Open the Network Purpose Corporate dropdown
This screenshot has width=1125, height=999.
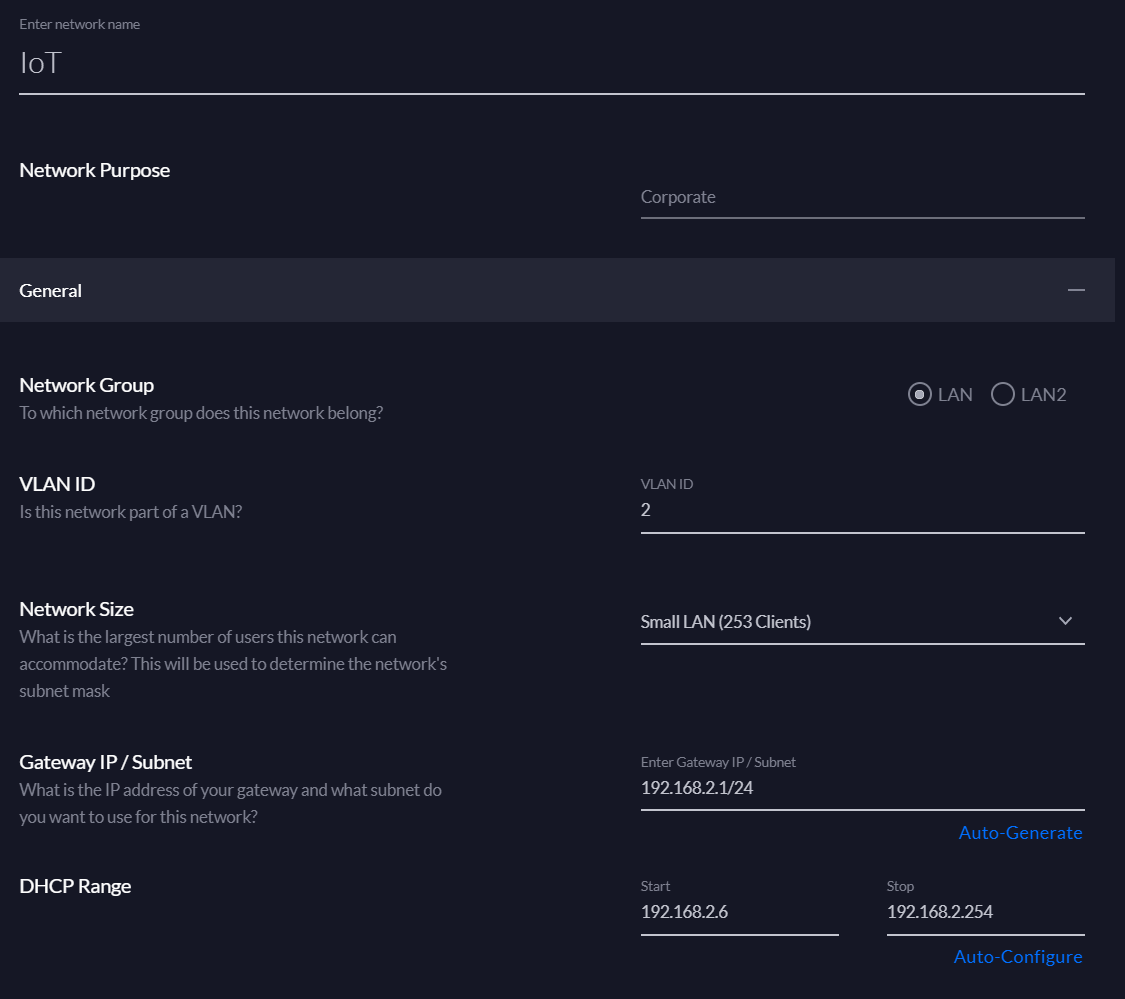click(x=862, y=197)
